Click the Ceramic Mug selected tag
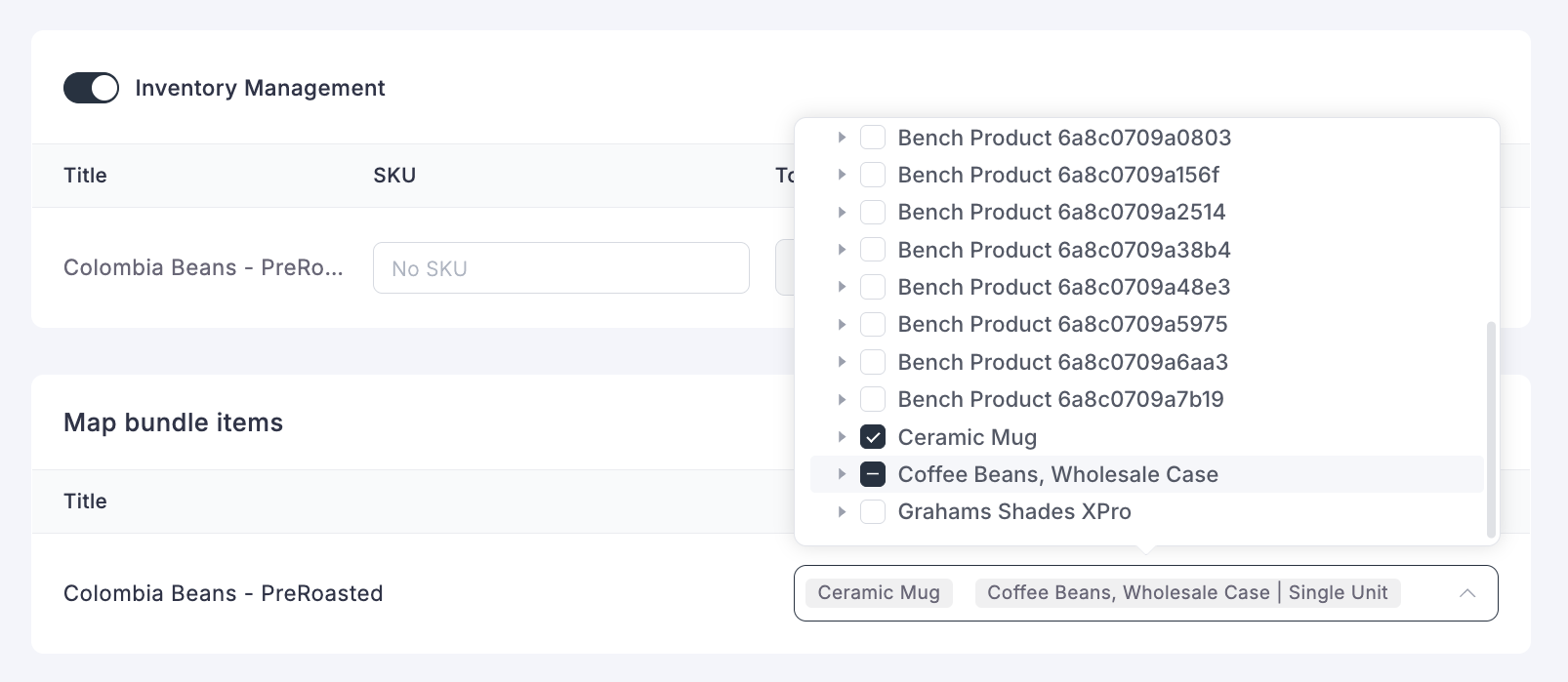Viewport: 1568px width, 682px height. tap(879, 592)
